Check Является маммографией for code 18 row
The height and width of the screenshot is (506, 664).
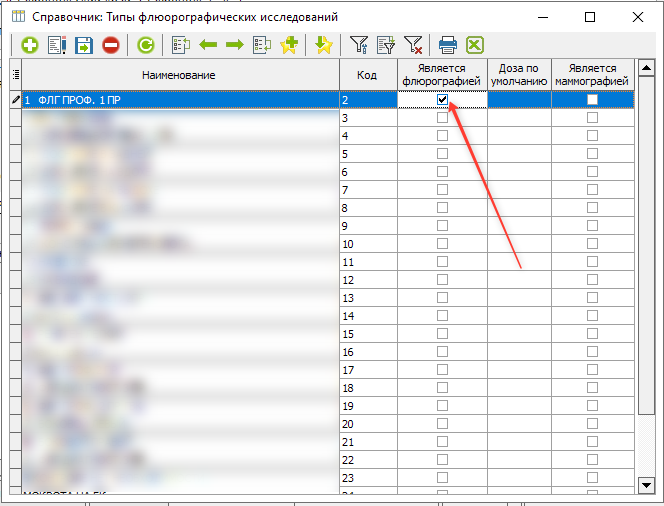click(x=592, y=388)
